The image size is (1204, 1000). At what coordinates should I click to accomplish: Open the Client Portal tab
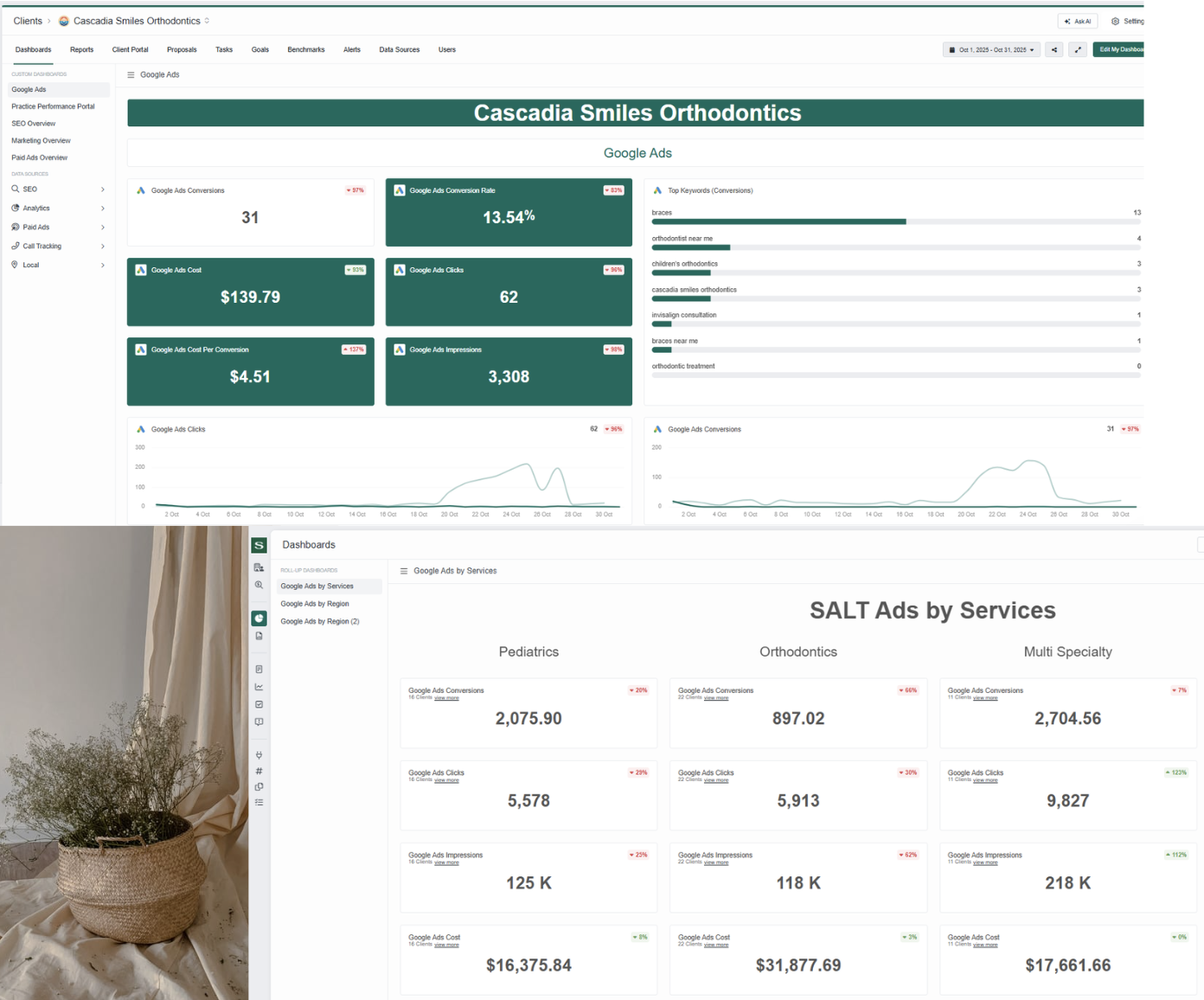131,49
